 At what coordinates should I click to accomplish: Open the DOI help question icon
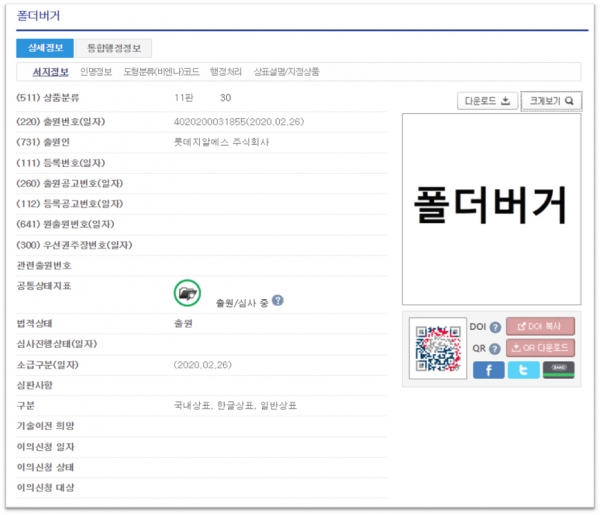pos(495,327)
